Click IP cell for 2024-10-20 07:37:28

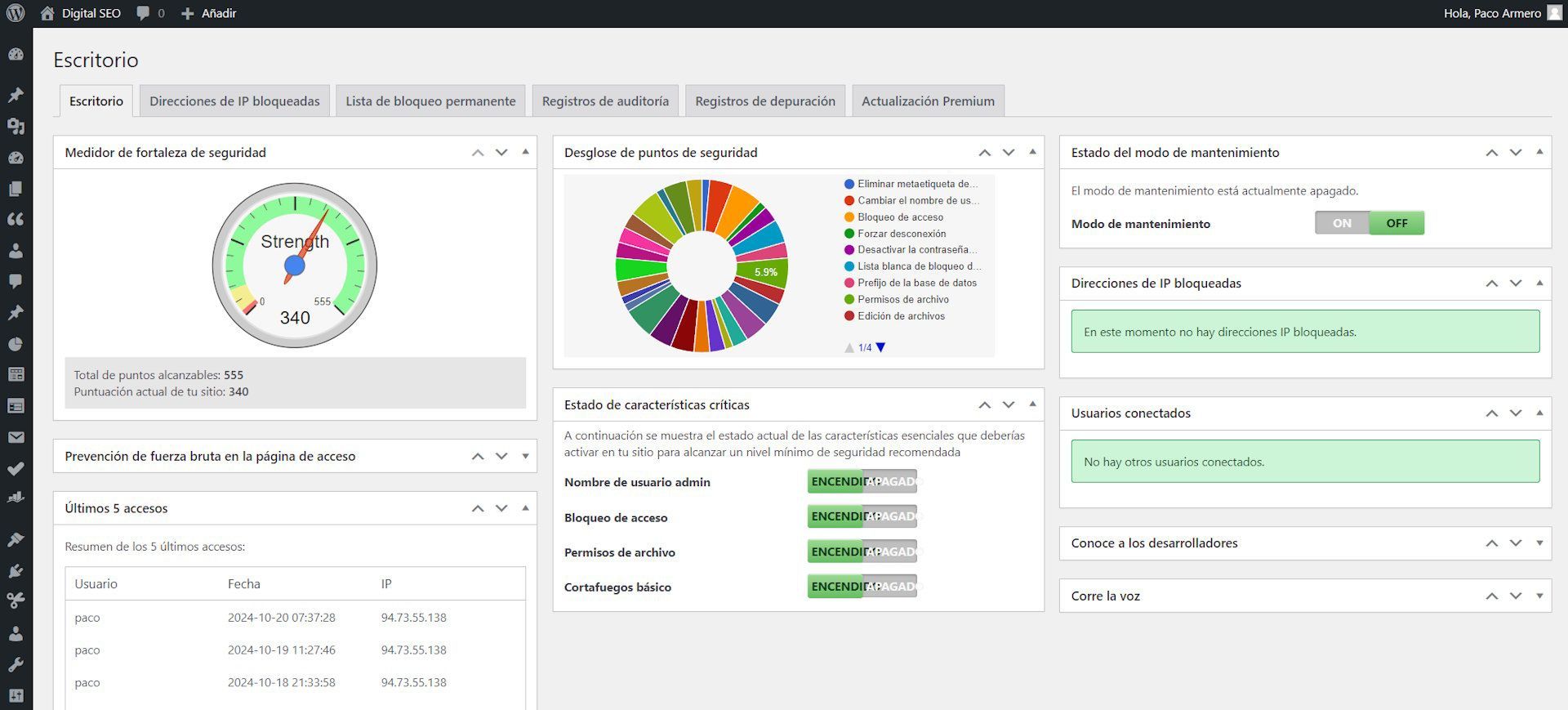[x=413, y=618]
